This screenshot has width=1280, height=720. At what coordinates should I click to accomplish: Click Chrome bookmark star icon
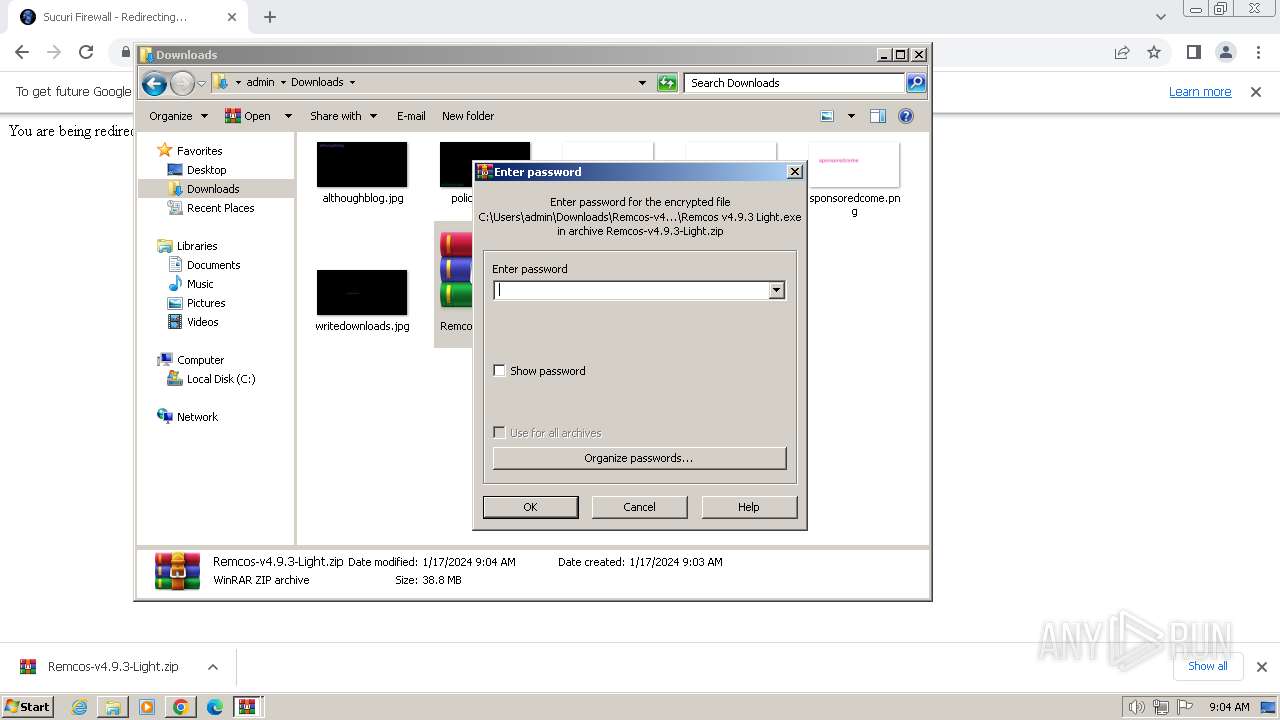click(x=1154, y=52)
